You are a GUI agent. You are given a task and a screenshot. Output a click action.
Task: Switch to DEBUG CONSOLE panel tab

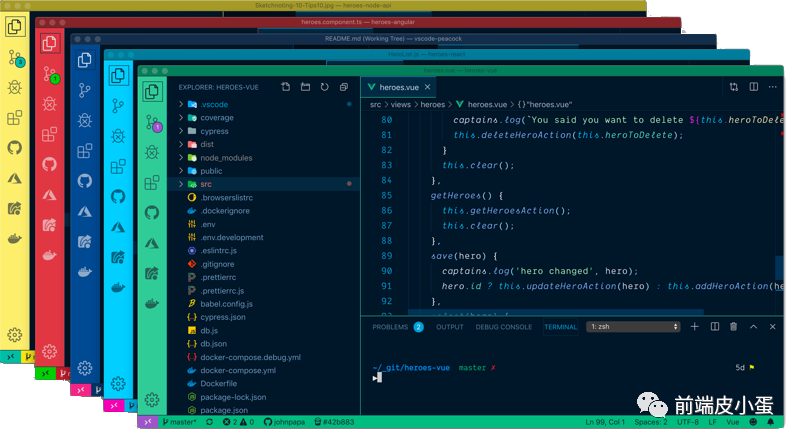point(504,327)
